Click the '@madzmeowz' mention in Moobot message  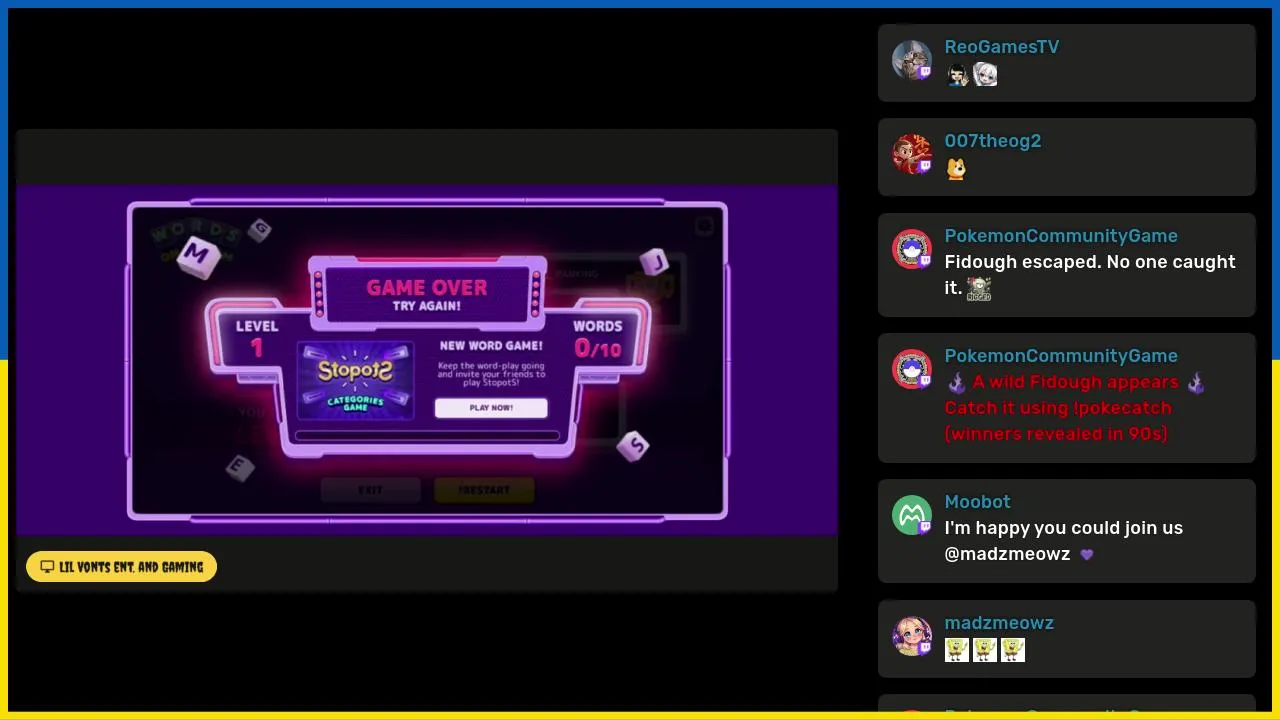pos(1007,554)
